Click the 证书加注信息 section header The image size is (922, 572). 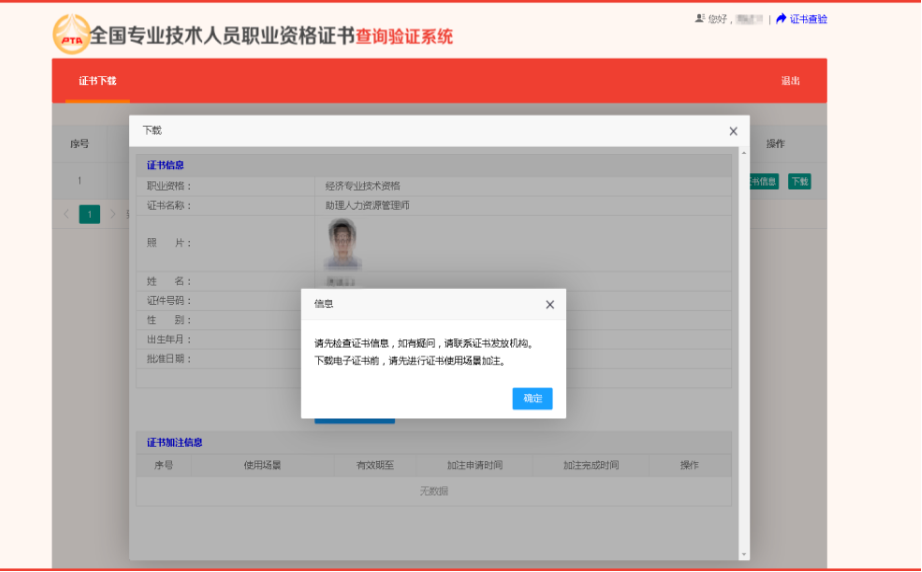(175, 442)
